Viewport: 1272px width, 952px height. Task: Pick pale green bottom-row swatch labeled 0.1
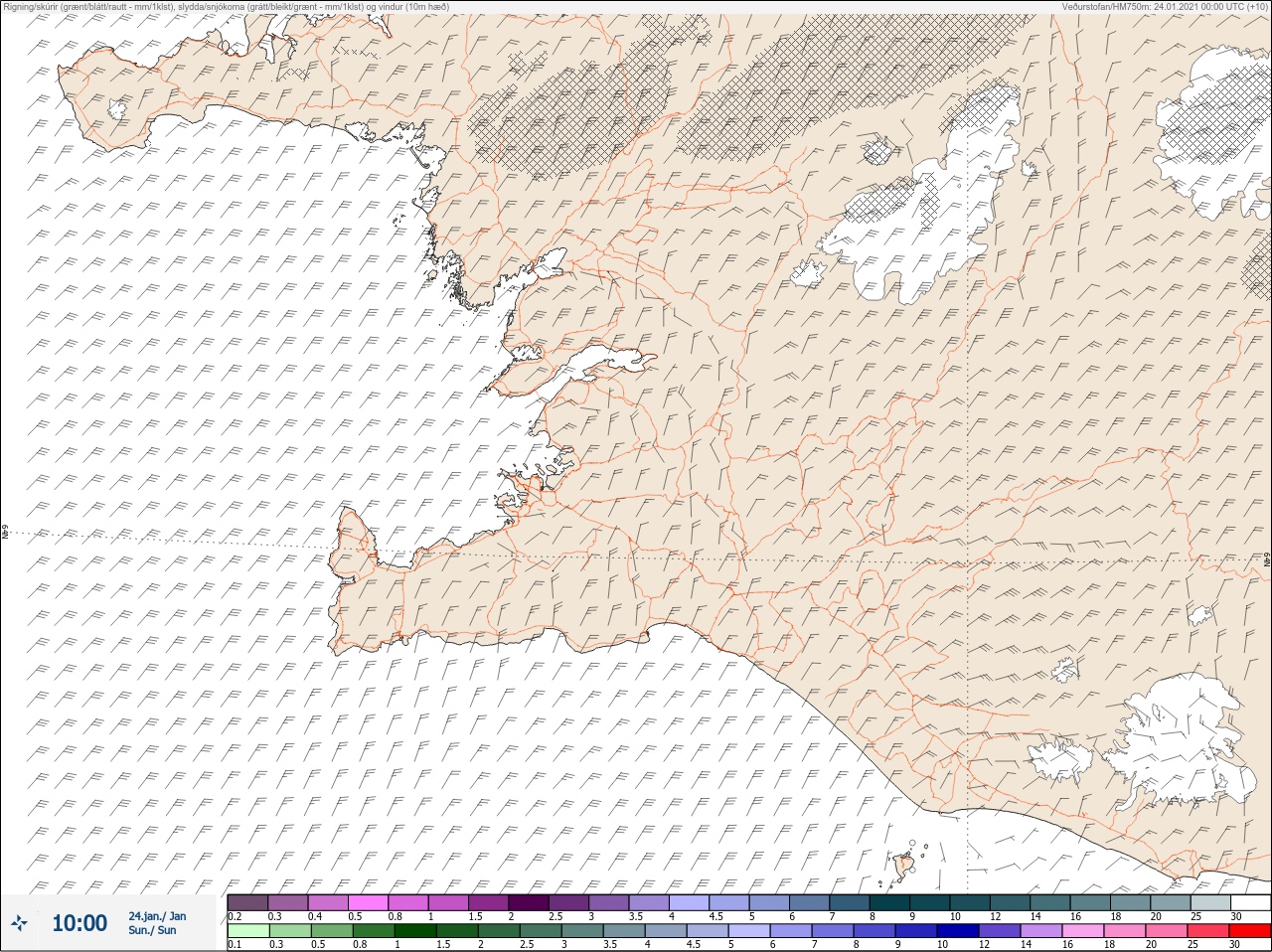point(247,931)
